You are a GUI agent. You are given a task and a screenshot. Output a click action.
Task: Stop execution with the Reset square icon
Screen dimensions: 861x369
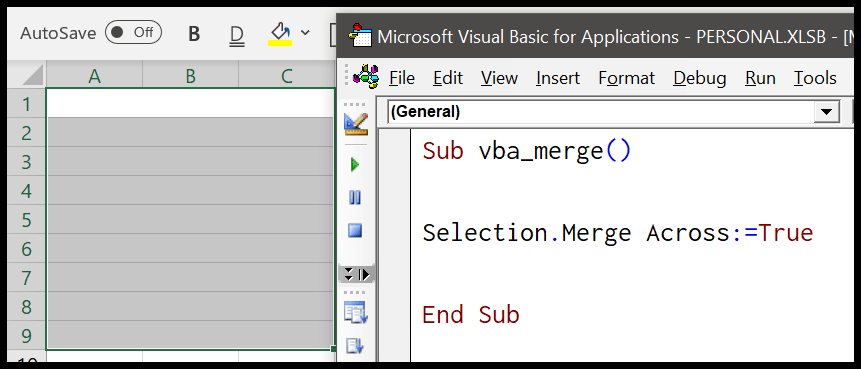[x=355, y=231]
